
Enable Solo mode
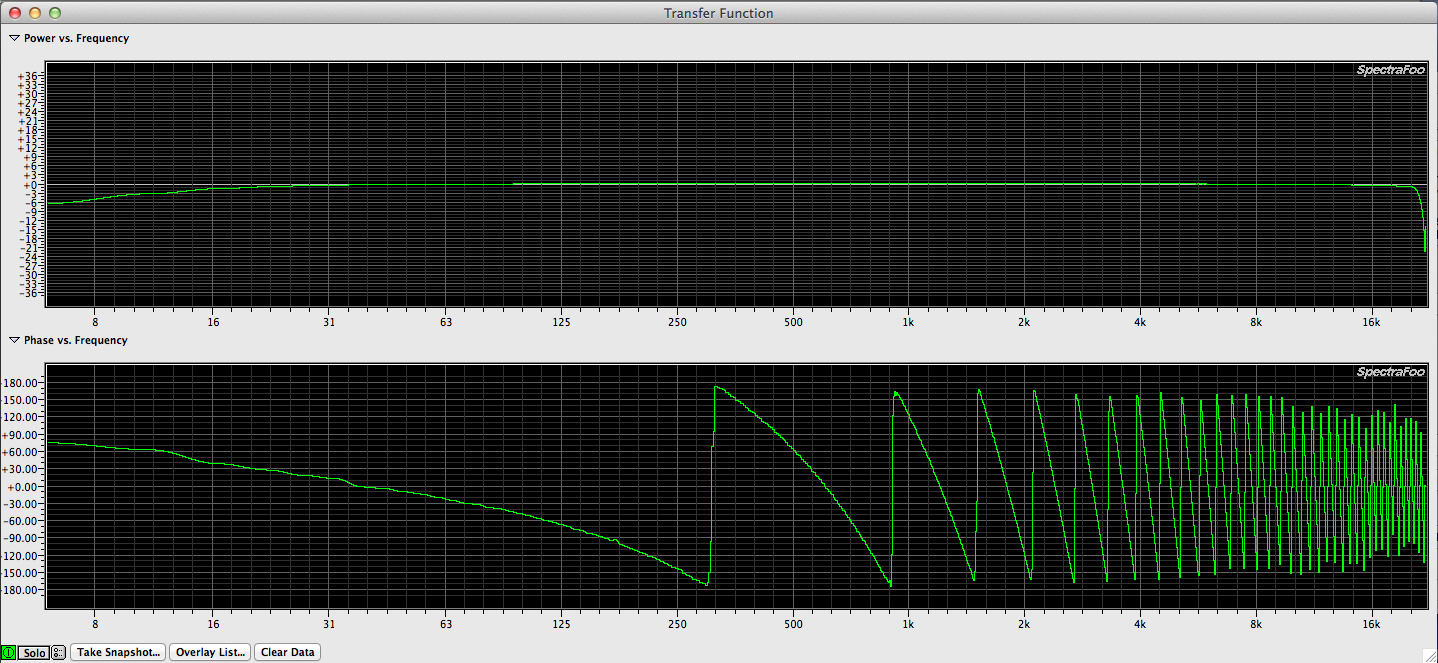[x=34, y=653]
